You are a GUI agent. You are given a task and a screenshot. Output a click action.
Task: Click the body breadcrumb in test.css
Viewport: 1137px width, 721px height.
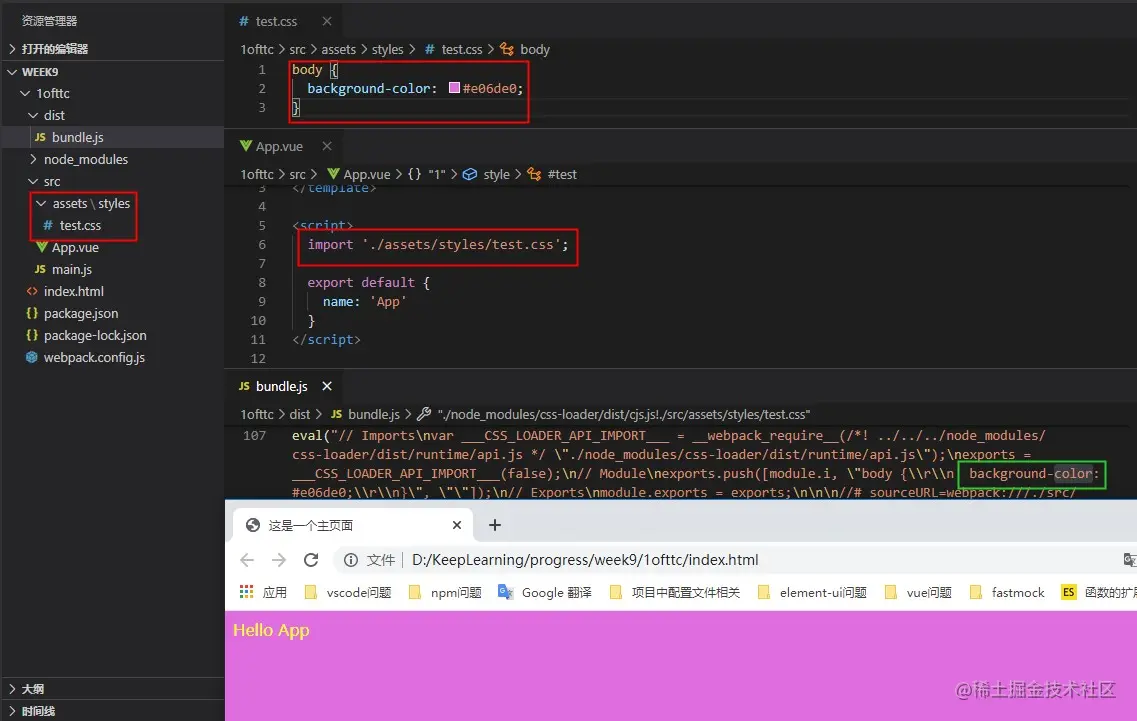(x=534, y=49)
